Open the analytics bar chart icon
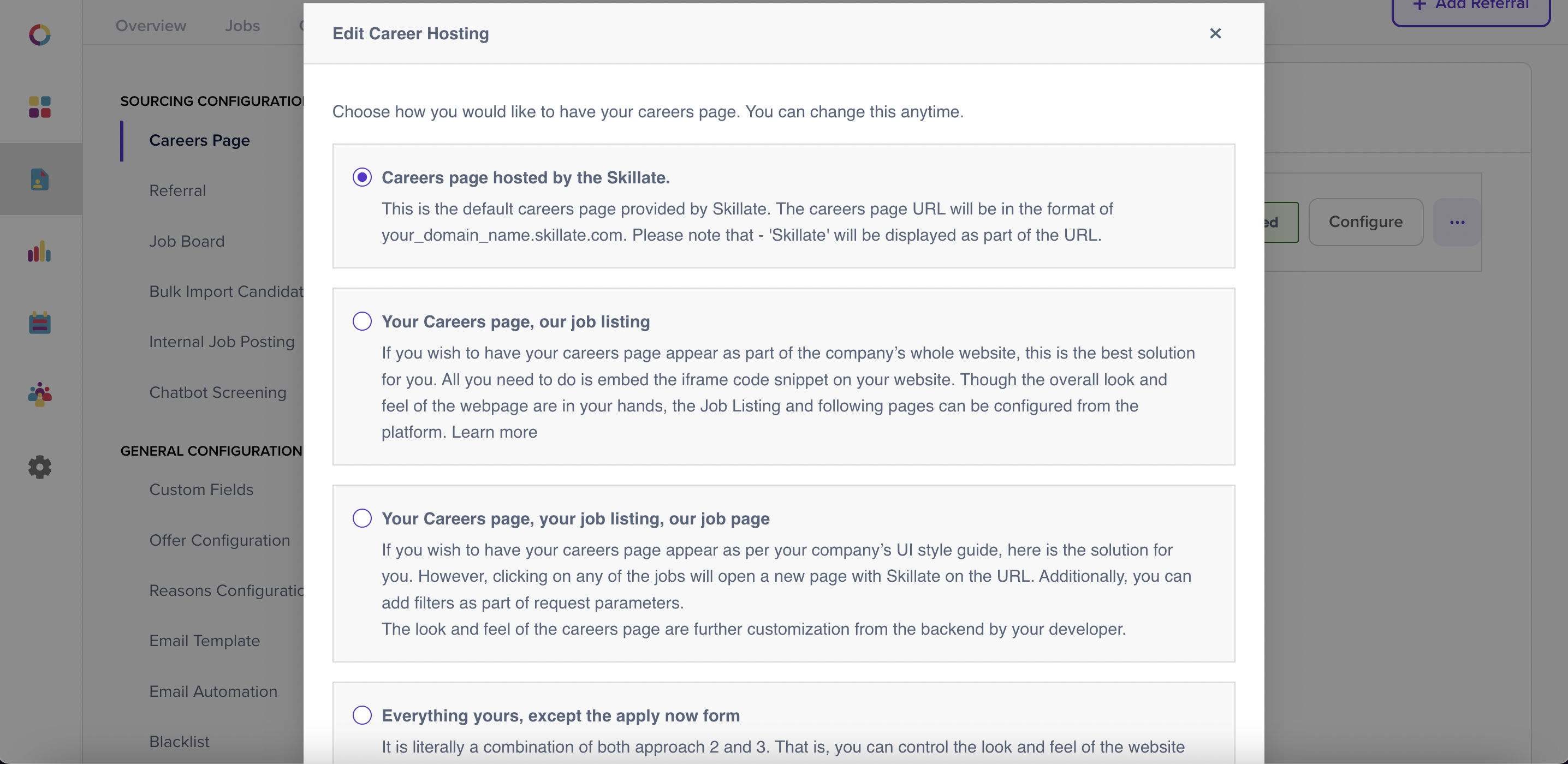Screen dimensions: 1568x764 pyautogui.click(x=39, y=251)
